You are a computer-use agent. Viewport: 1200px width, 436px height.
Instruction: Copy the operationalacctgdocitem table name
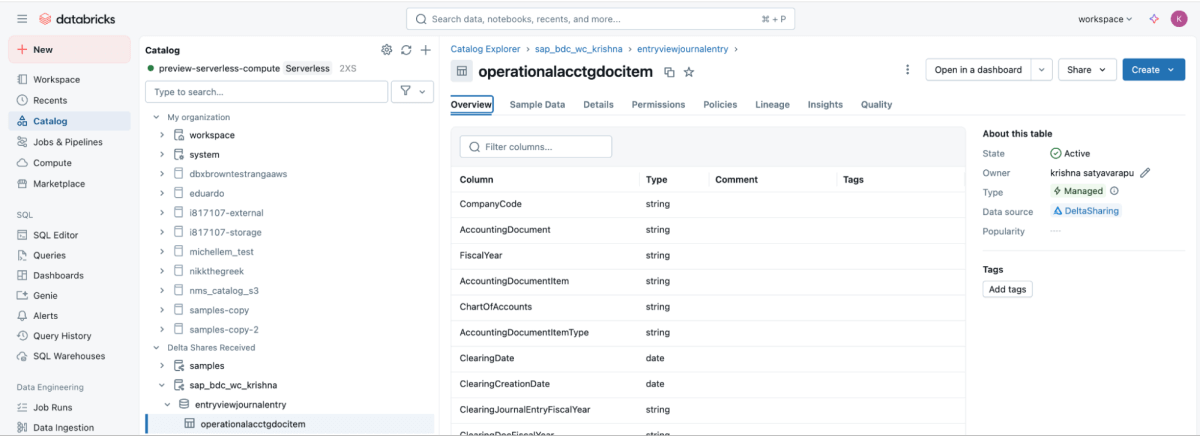click(x=669, y=72)
